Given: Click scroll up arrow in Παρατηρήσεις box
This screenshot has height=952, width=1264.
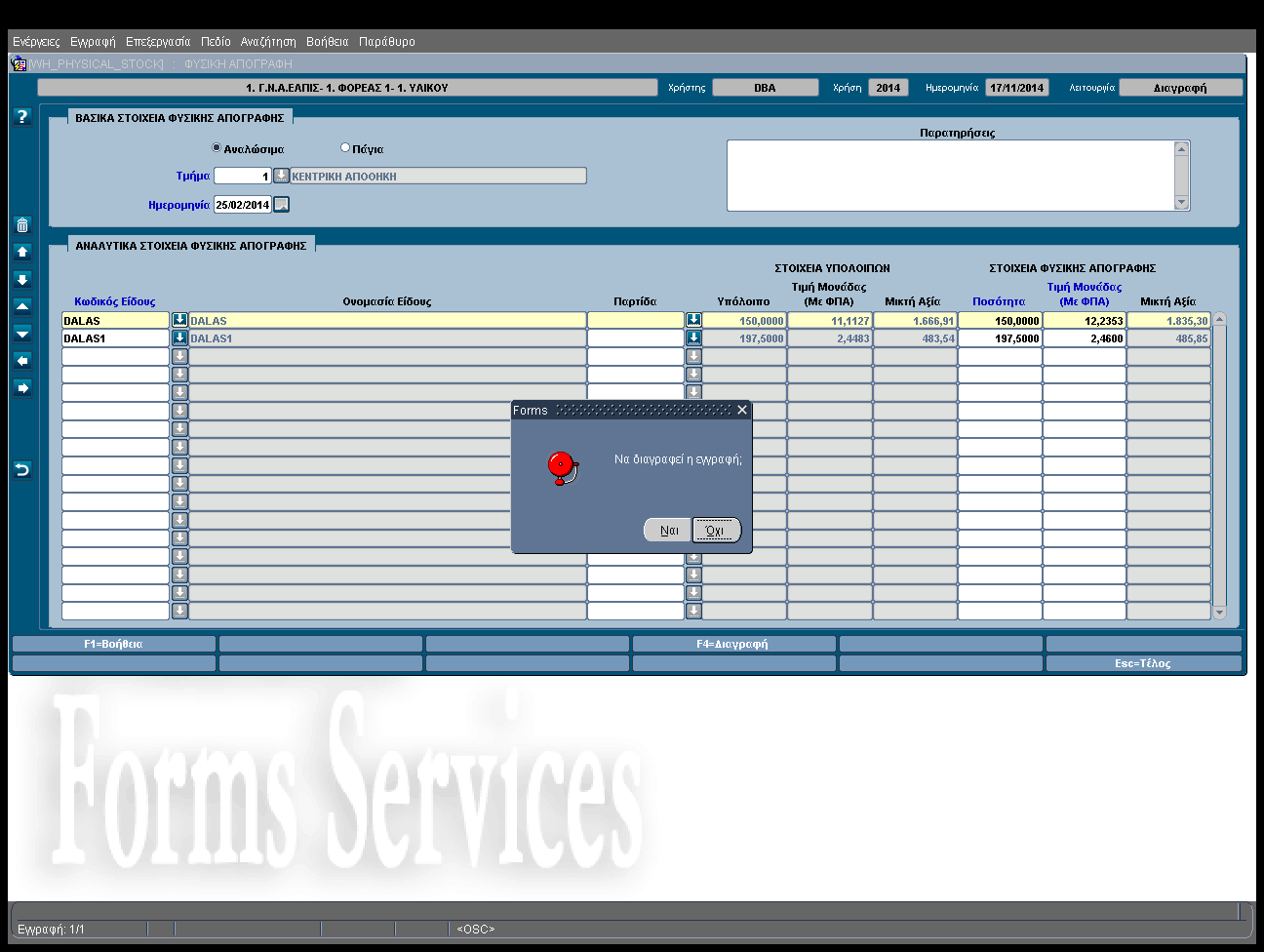Looking at the screenshot, I should point(1182,148).
